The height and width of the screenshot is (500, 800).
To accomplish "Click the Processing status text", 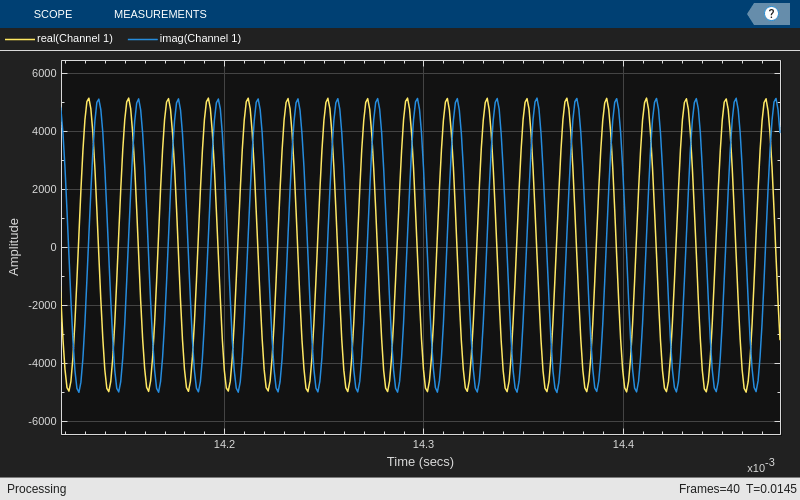I will click(x=37, y=489).
